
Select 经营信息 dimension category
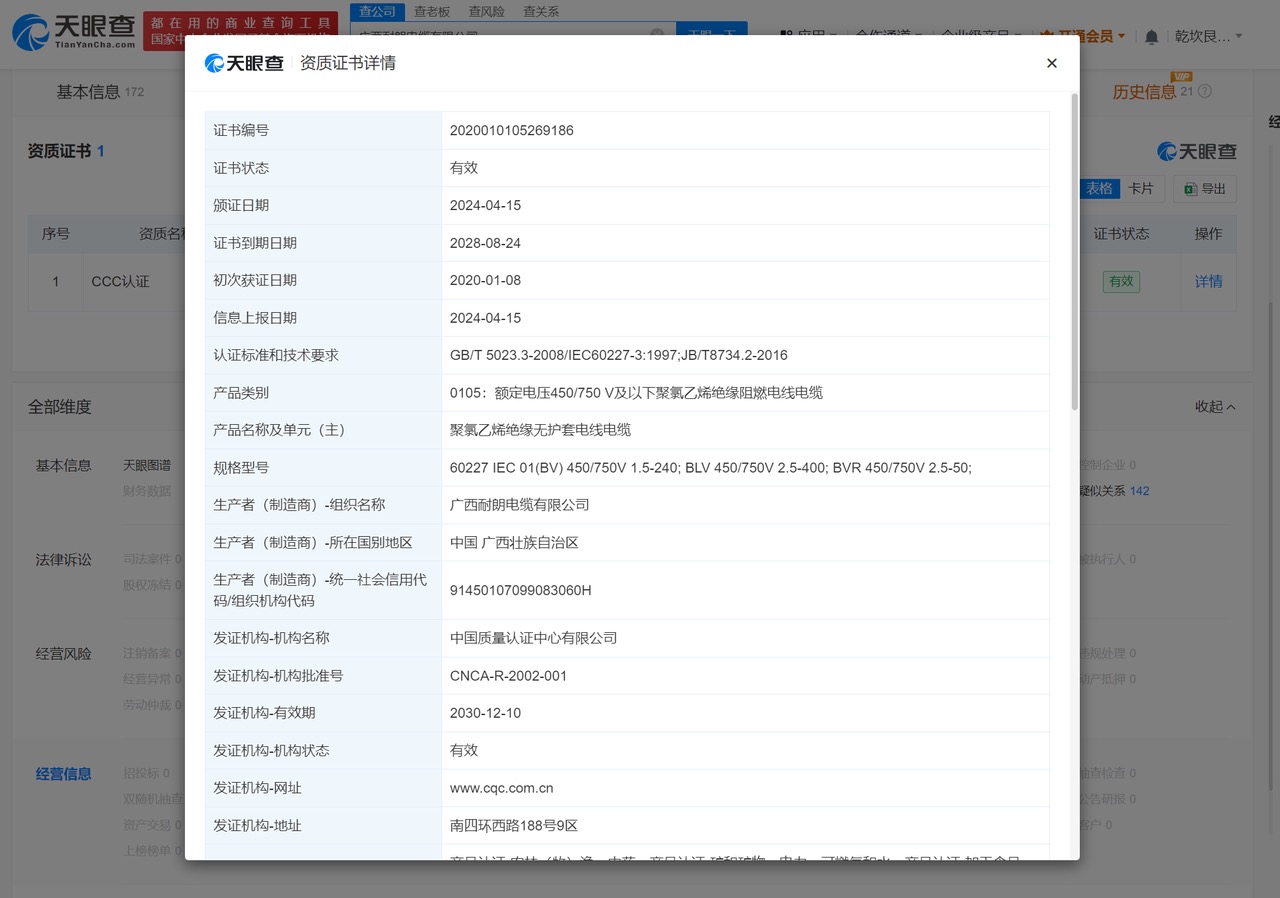(x=64, y=773)
